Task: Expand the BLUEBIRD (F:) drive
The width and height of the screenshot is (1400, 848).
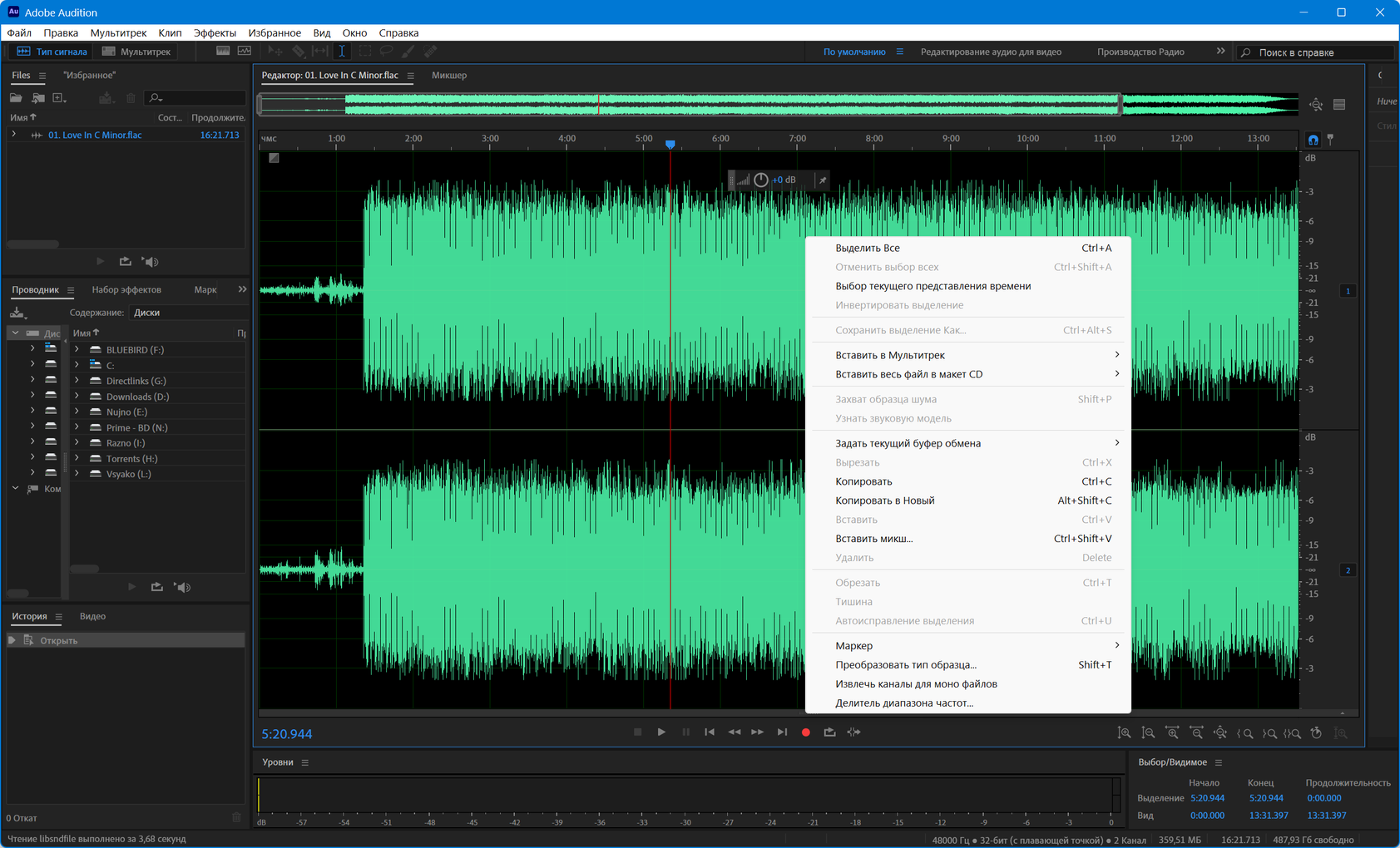Action: pyautogui.click(x=77, y=350)
